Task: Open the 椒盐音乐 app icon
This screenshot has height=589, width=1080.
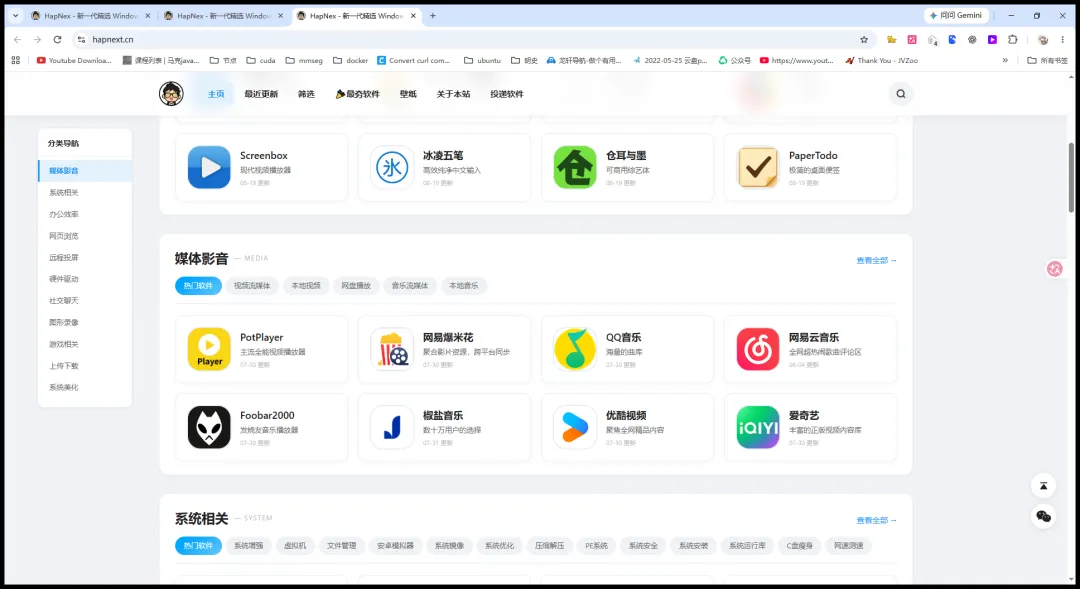Action: coord(392,427)
